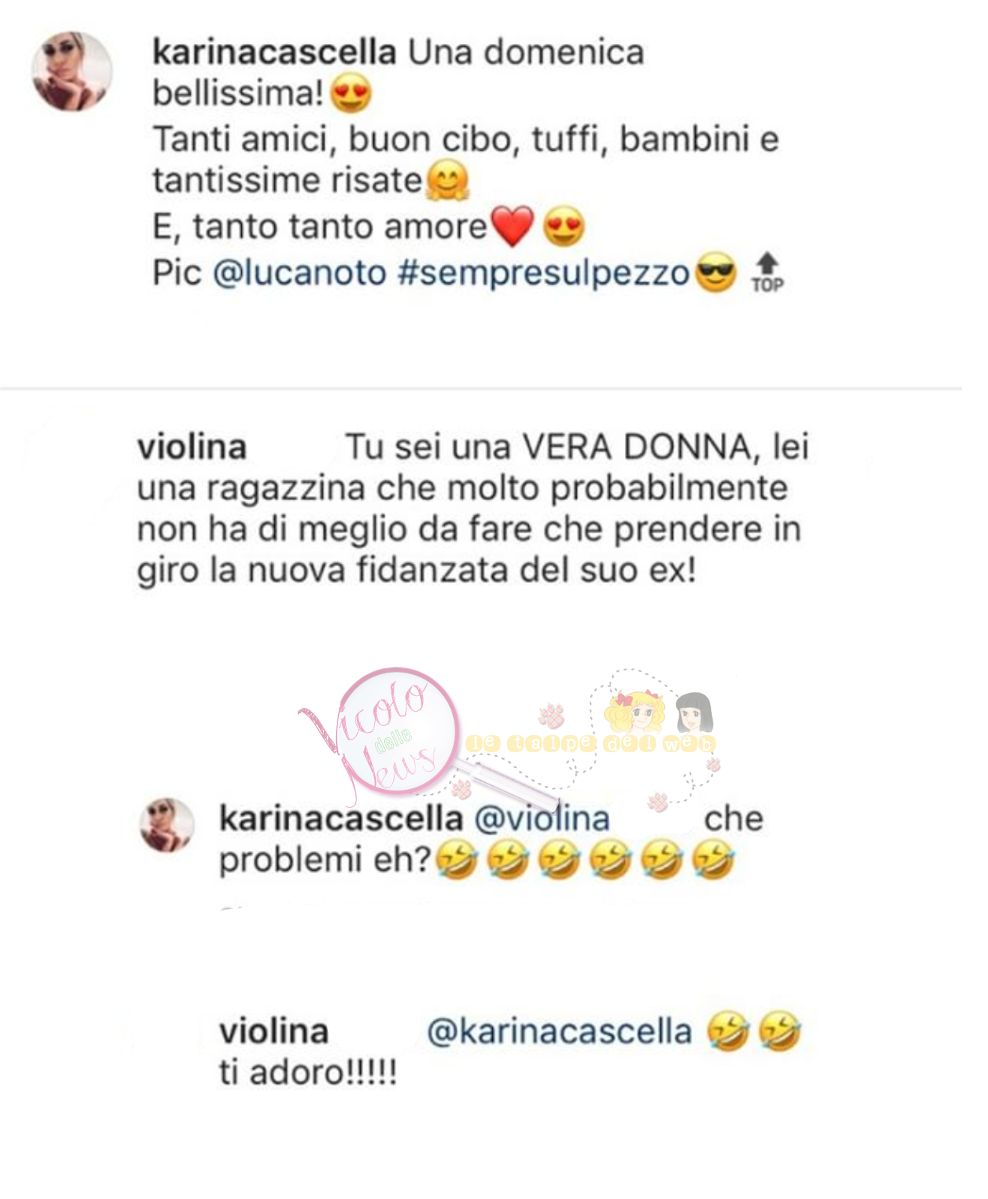This screenshot has width=988, height=1199.
Task: Click the karinacascella username in the caption
Action: [275, 53]
